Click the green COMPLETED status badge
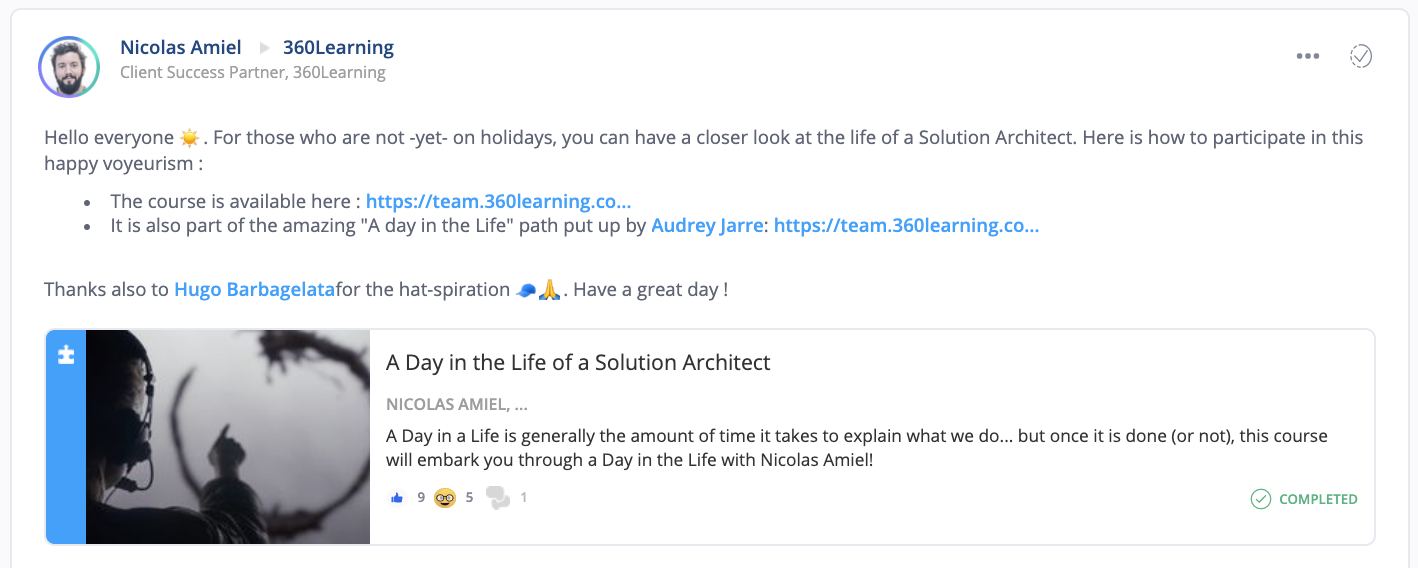This screenshot has height=568, width=1418. tap(1304, 499)
